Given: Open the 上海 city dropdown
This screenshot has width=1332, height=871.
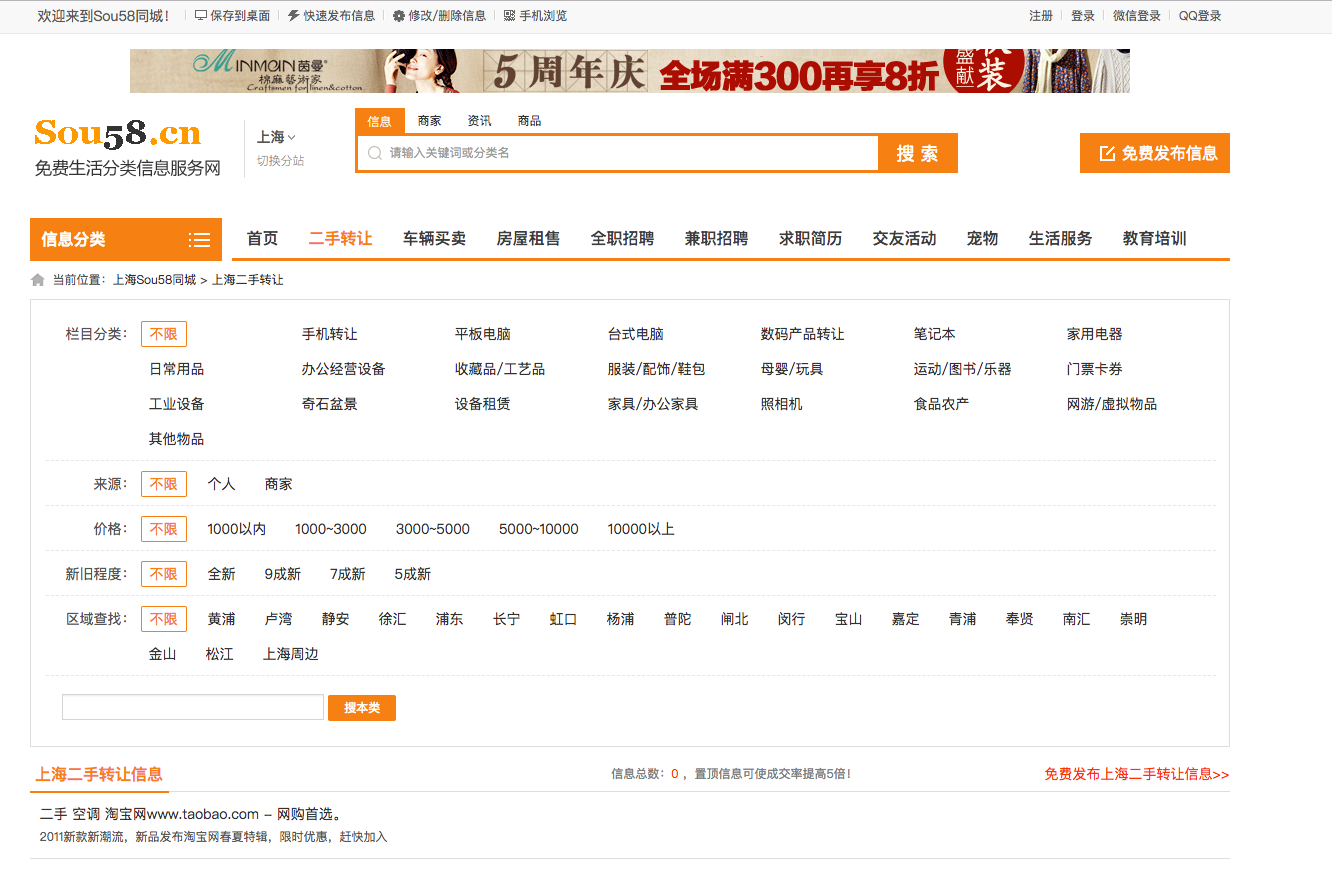Looking at the screenshot, I should pos(276,137).
